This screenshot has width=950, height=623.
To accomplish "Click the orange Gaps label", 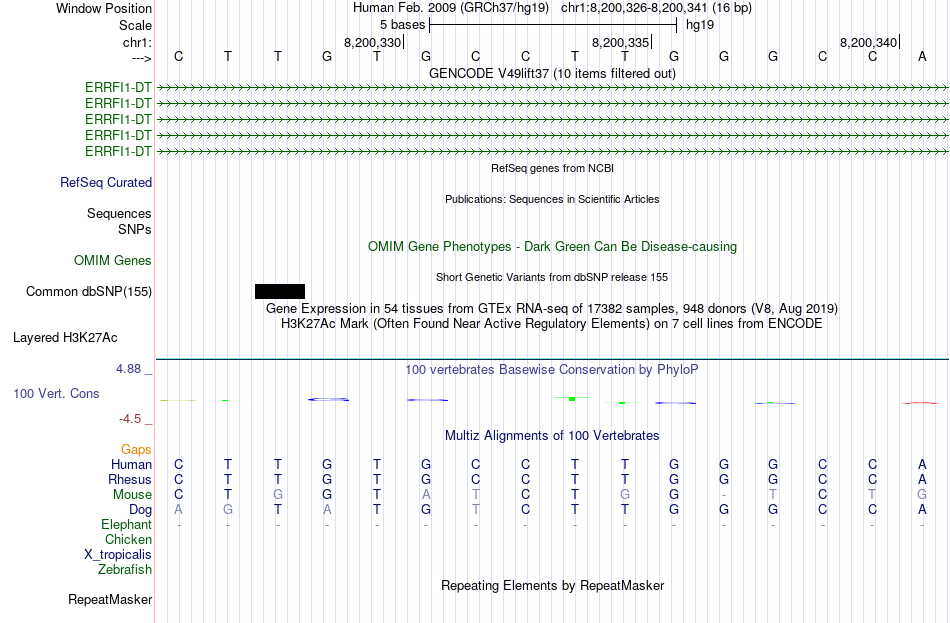I will (136, 450).
